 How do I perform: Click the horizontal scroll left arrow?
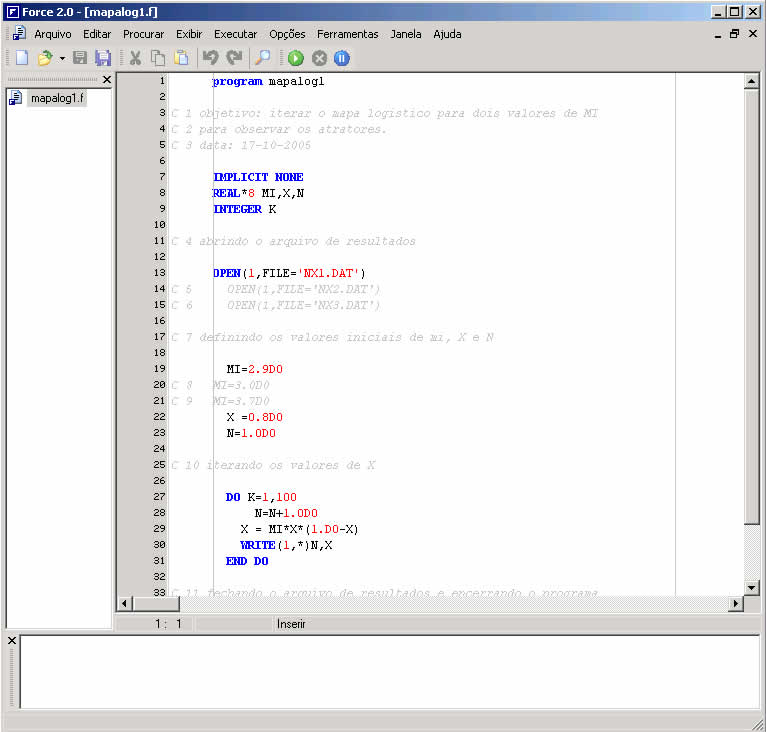(124, 604)
